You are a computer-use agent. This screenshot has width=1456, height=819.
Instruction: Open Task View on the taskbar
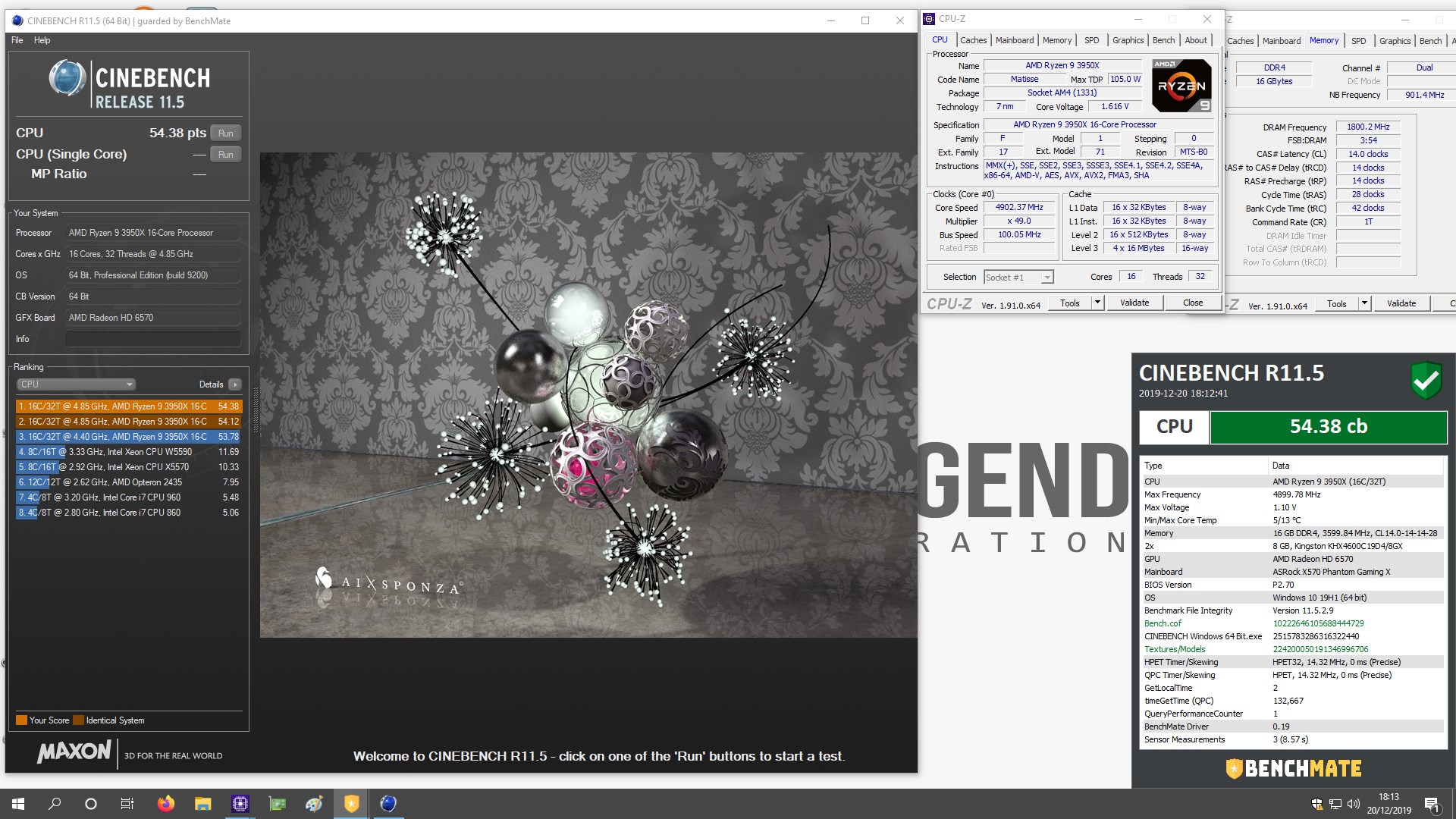[x=127, y=804]
